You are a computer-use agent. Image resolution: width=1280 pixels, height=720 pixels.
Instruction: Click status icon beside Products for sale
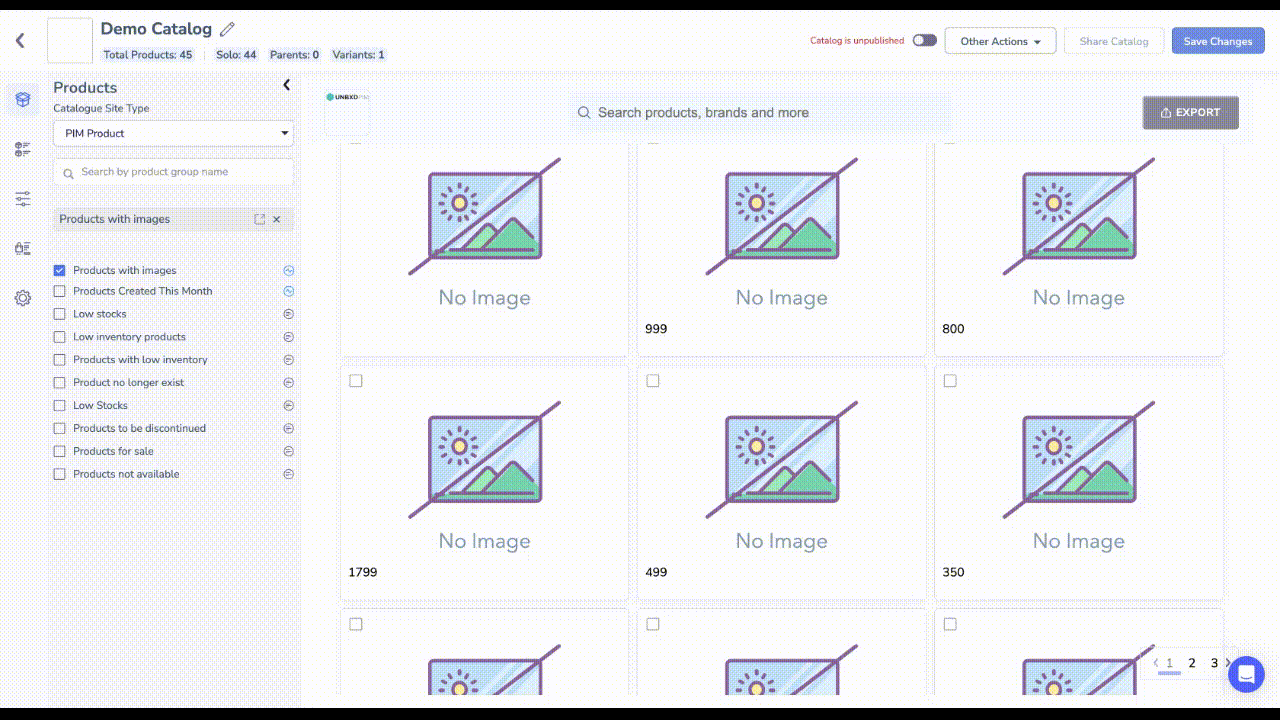tap(288, 451)
